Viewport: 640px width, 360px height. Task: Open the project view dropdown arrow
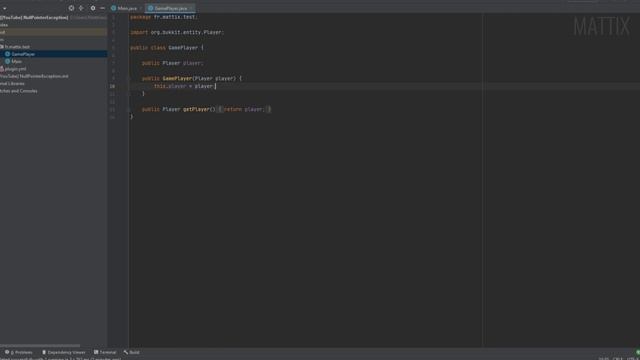[x=4, y=8]
